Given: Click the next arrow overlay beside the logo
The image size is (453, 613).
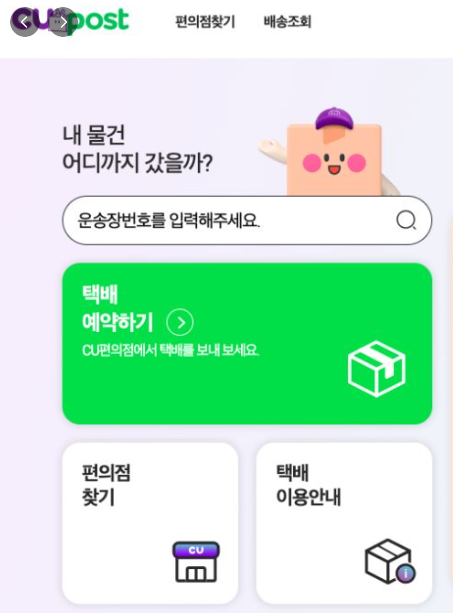Looking at the screenshot, I should click(63, 22).
